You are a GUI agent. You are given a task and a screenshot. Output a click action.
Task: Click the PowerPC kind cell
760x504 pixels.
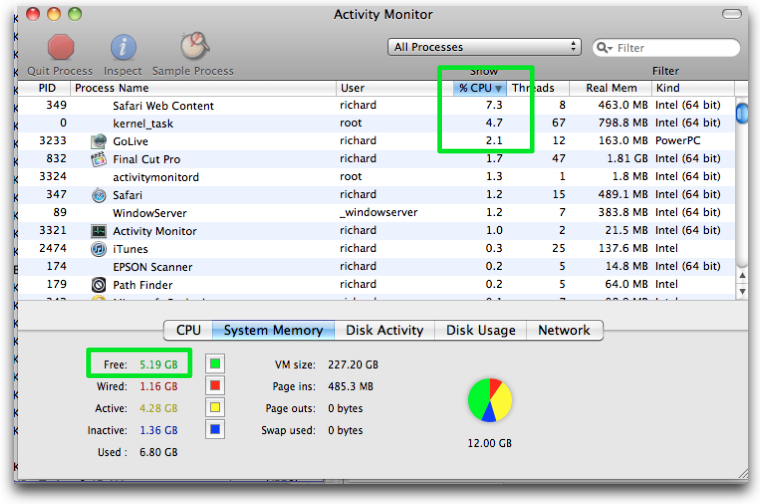678,141
